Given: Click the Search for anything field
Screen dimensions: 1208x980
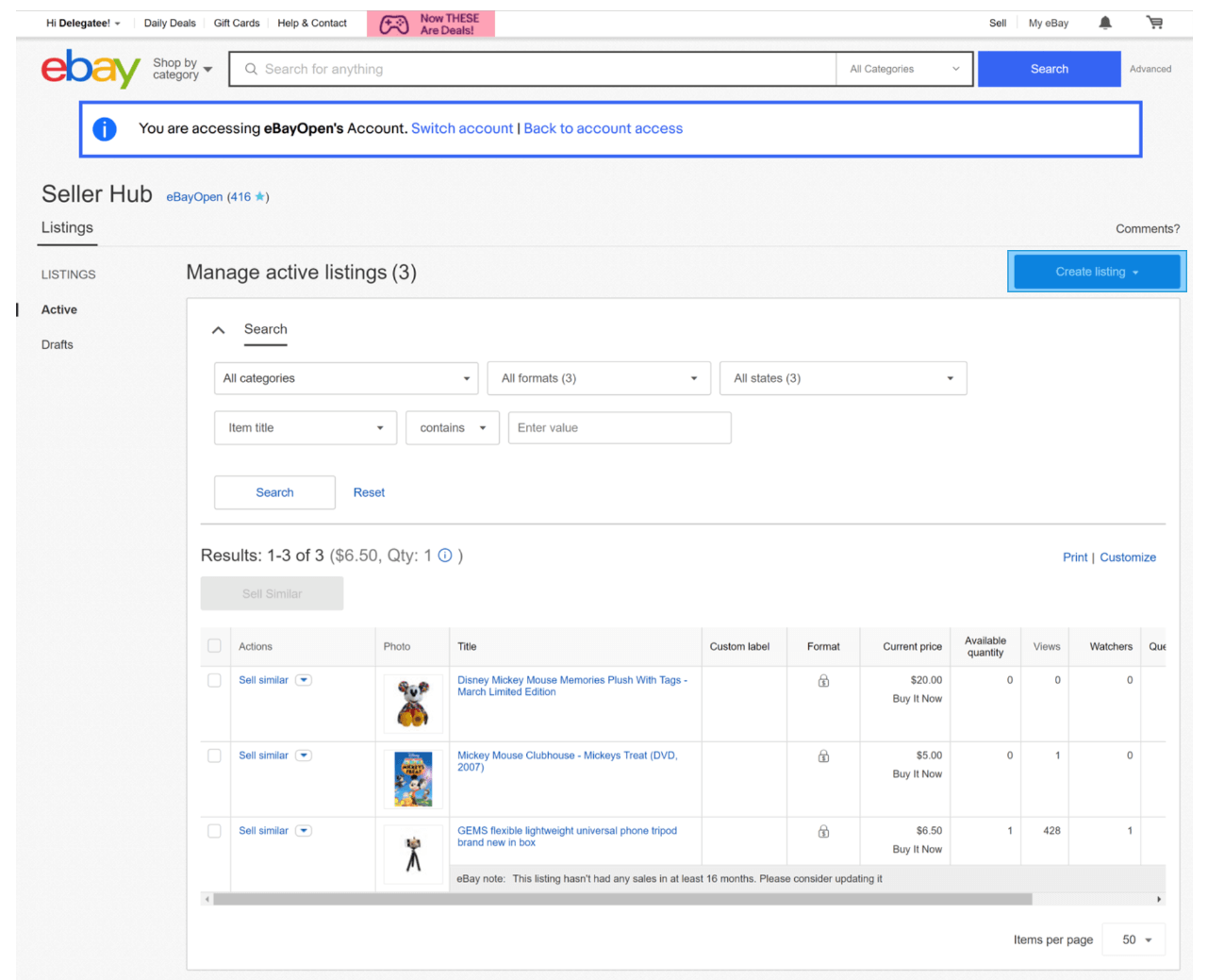Looking at the screenshot, I should (533, 69).
